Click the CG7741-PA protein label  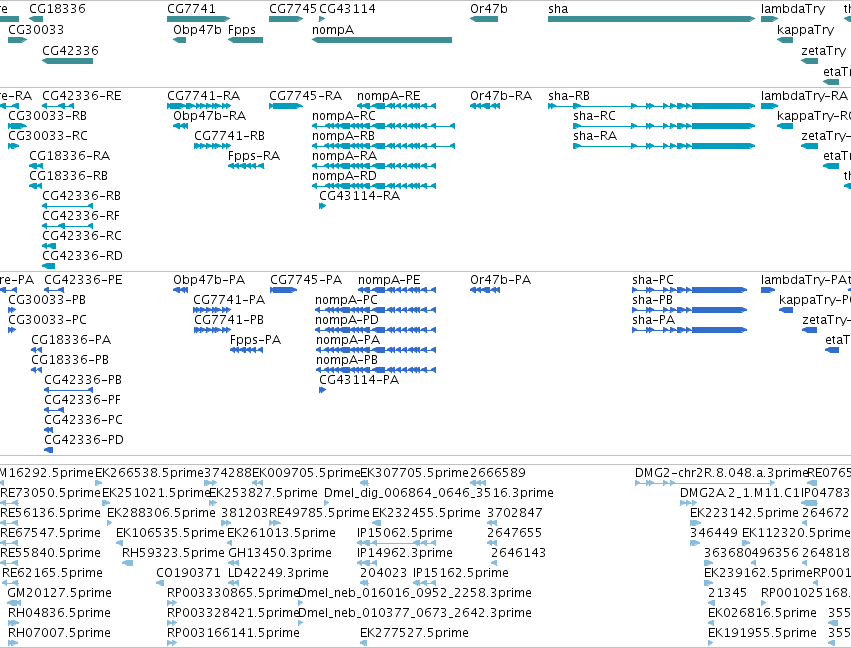pos(229,300)
